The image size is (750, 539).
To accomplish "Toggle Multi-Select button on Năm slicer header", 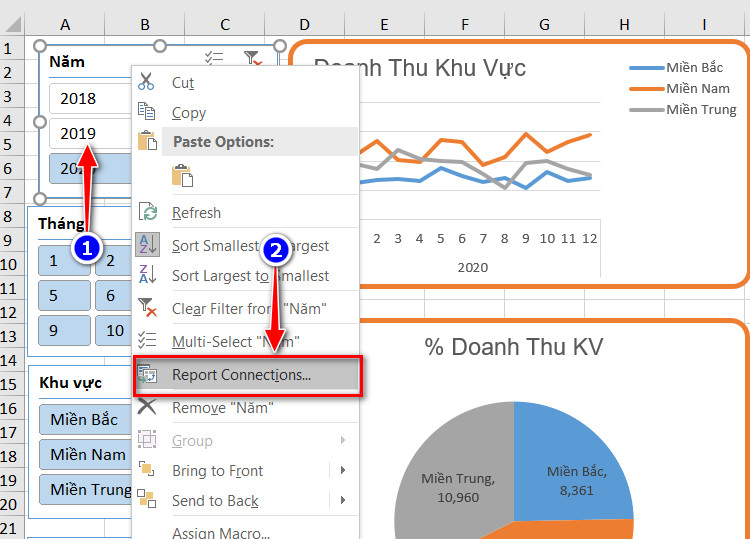I will click(x=214, y=58).
